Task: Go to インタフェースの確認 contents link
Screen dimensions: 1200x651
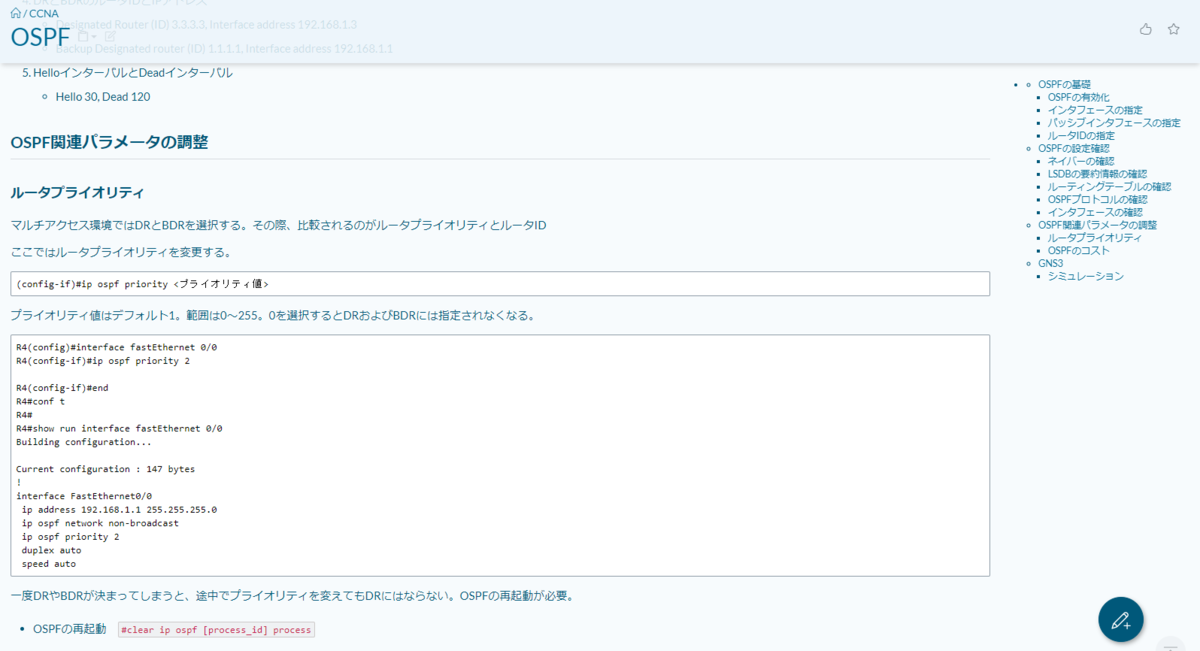Action: pos(1095,212)
